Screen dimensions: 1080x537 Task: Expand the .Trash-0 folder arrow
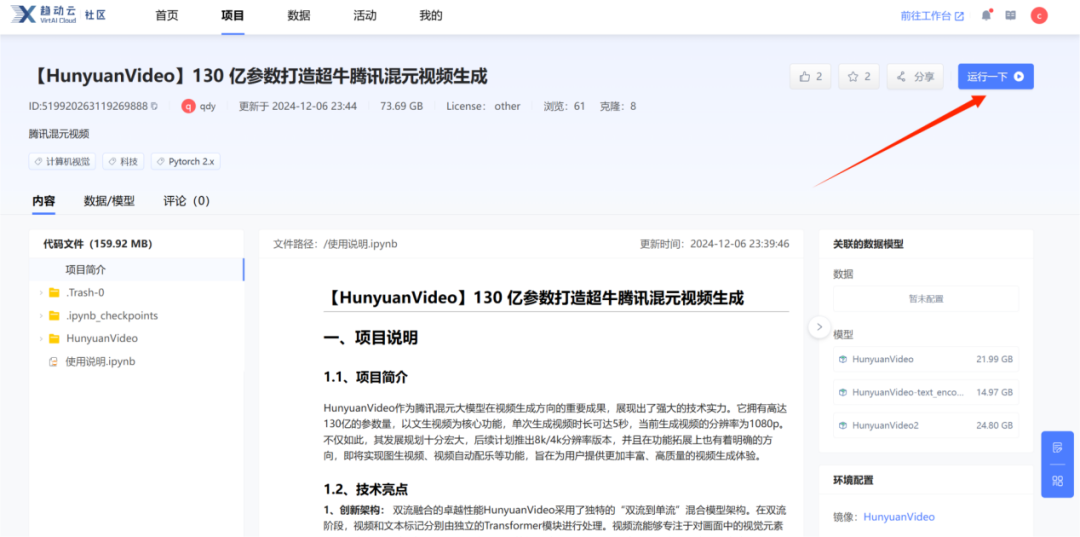[x=41, y=293]
